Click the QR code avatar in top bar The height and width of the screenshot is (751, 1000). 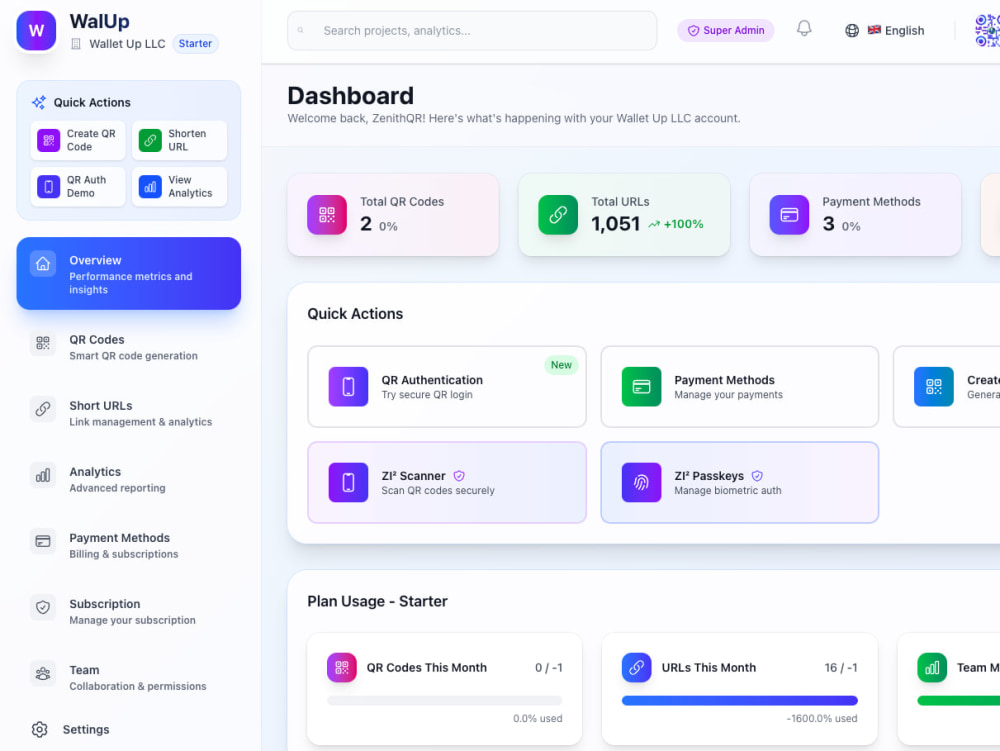987,31
